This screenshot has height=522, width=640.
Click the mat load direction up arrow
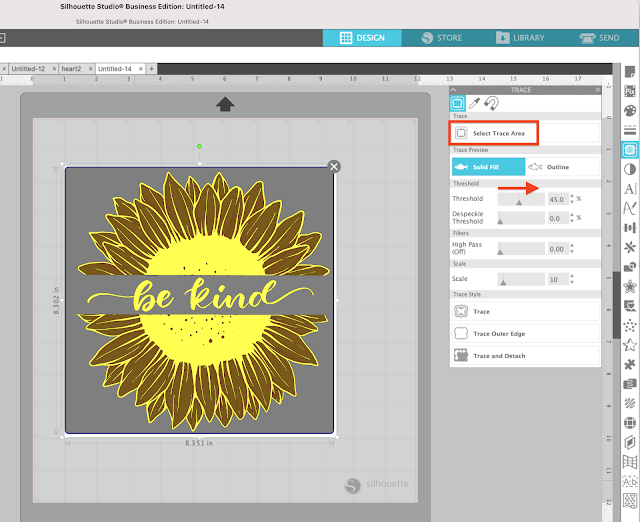tap(225, 104)
